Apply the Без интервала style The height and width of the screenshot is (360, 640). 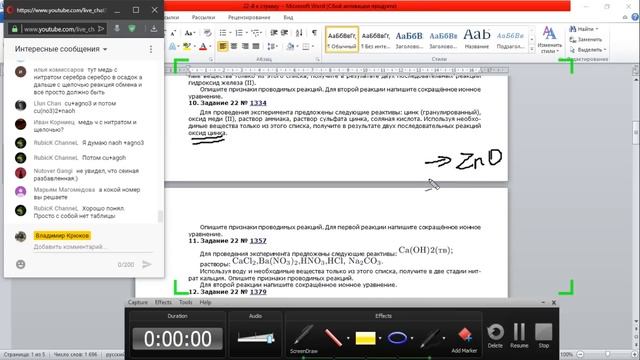click(x=376, y=40)
